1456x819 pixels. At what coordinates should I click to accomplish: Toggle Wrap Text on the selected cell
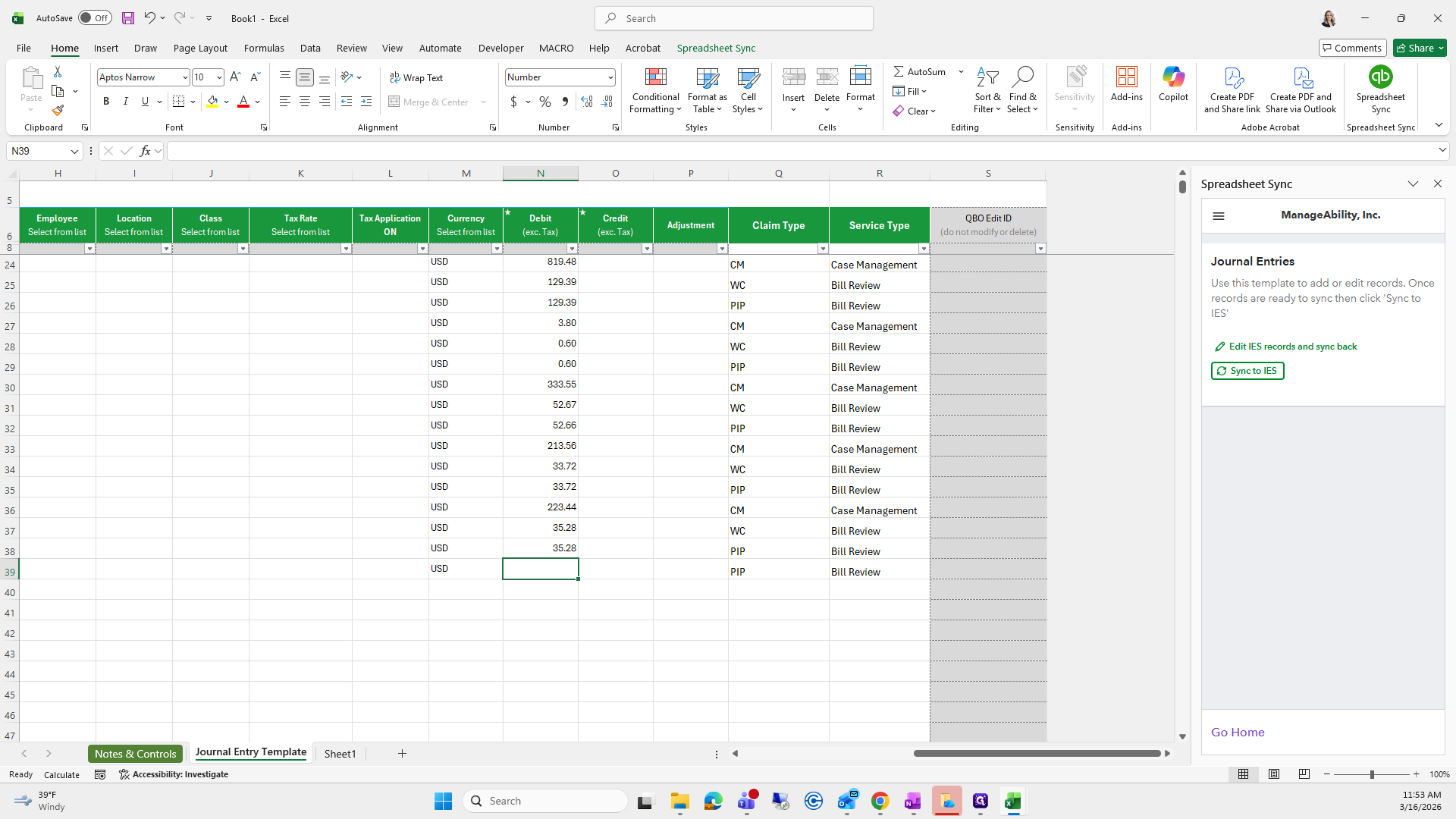pos(416,77)
